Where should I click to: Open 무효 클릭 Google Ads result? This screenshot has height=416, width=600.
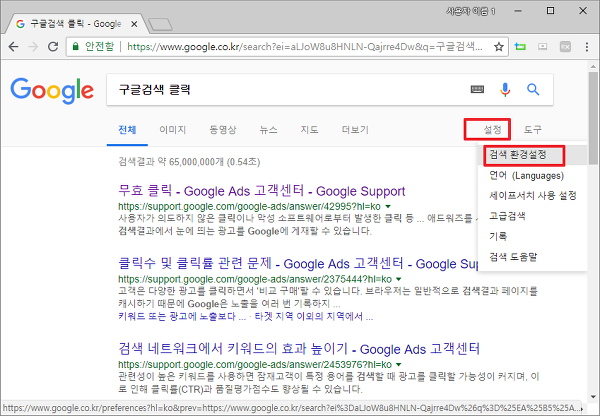click(x=262, y=190)
